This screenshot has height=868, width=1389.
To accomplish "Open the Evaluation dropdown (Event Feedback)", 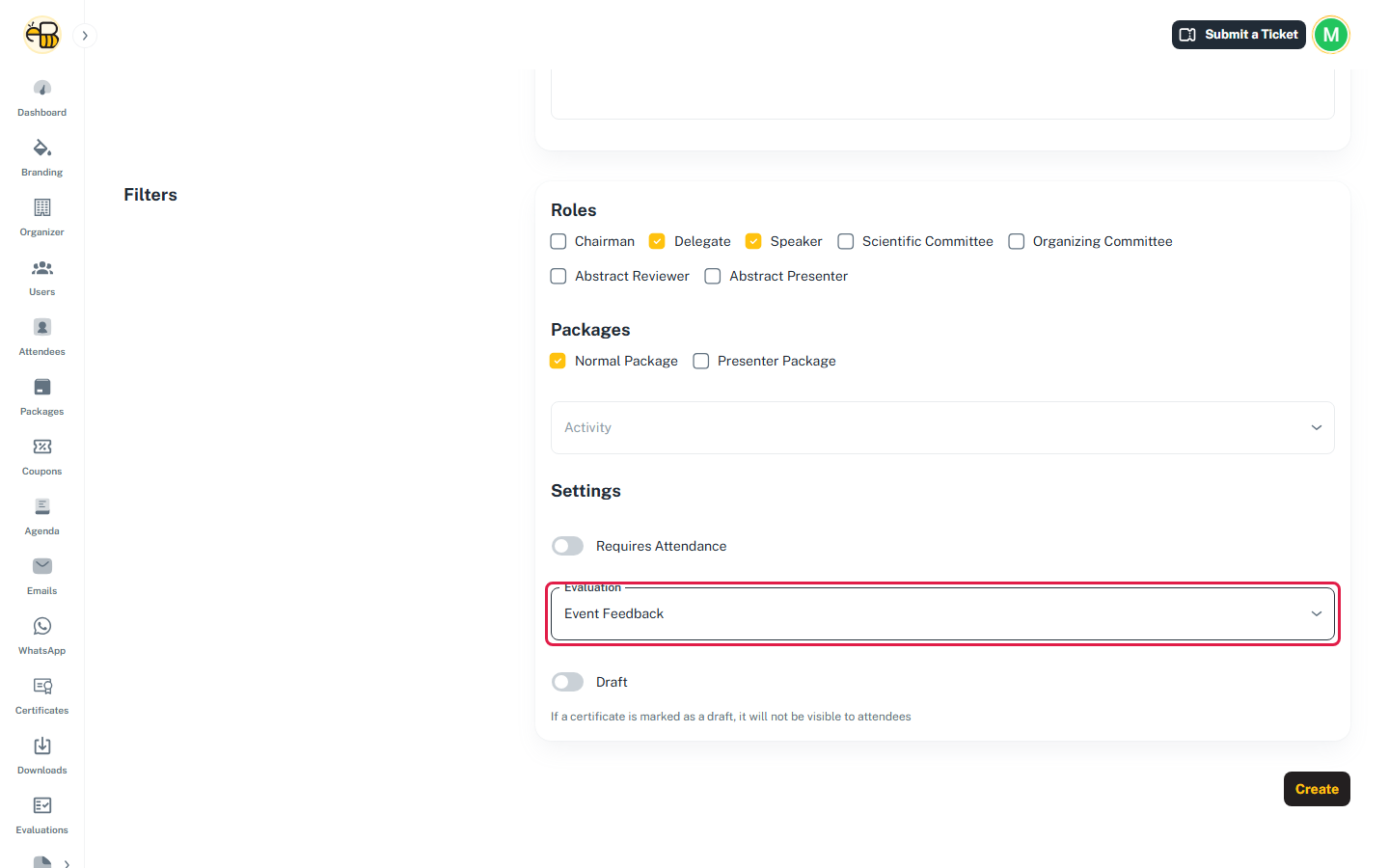I will (x=942, y=613).
